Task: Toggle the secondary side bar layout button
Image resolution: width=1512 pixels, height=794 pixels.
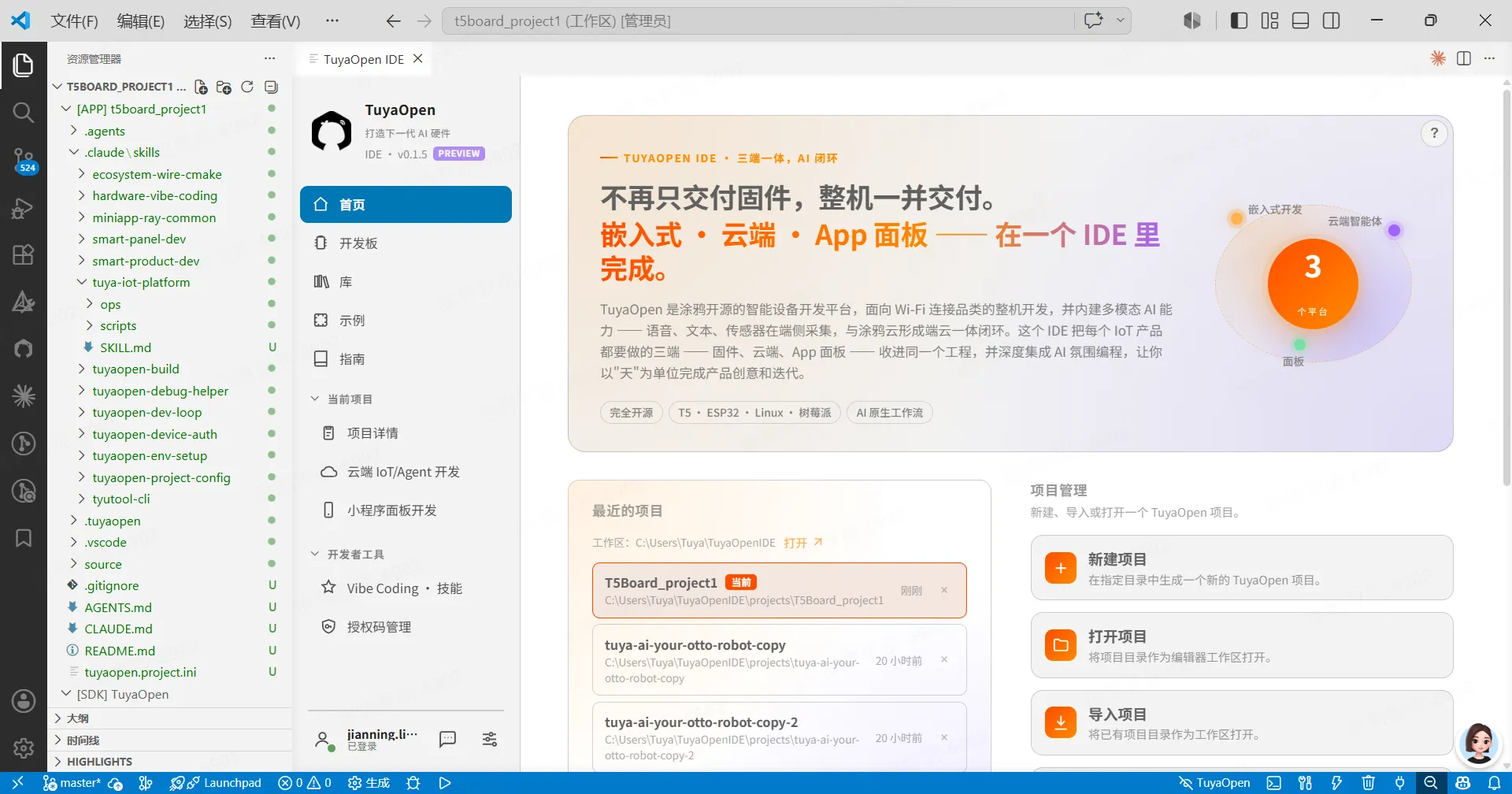Action: coord(1332,20)
